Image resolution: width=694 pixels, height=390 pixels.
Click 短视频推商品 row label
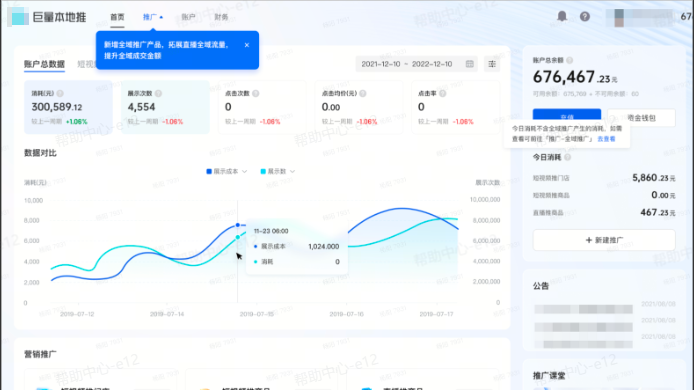coord(551,195)
